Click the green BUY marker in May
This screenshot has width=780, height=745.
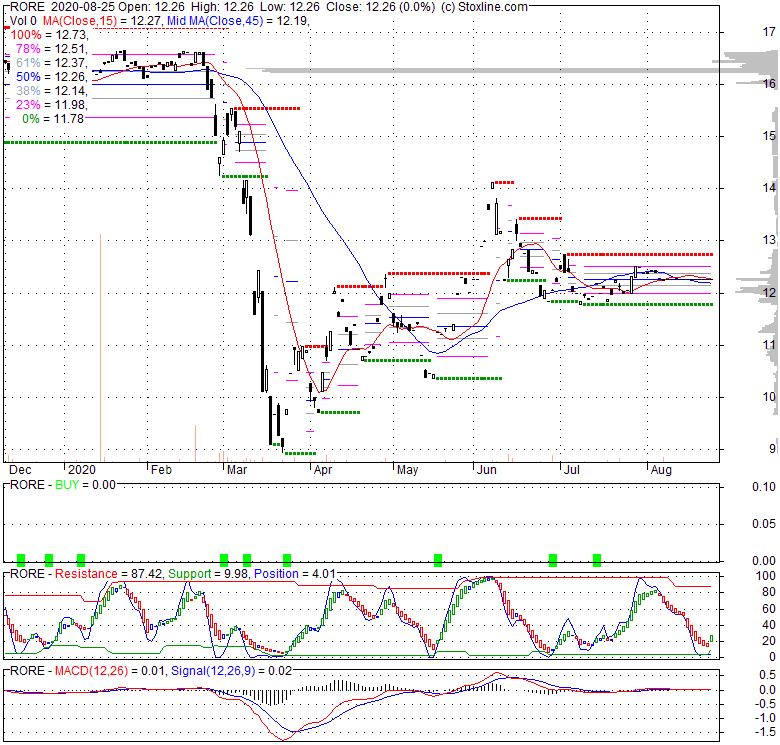tap(438, 560)
